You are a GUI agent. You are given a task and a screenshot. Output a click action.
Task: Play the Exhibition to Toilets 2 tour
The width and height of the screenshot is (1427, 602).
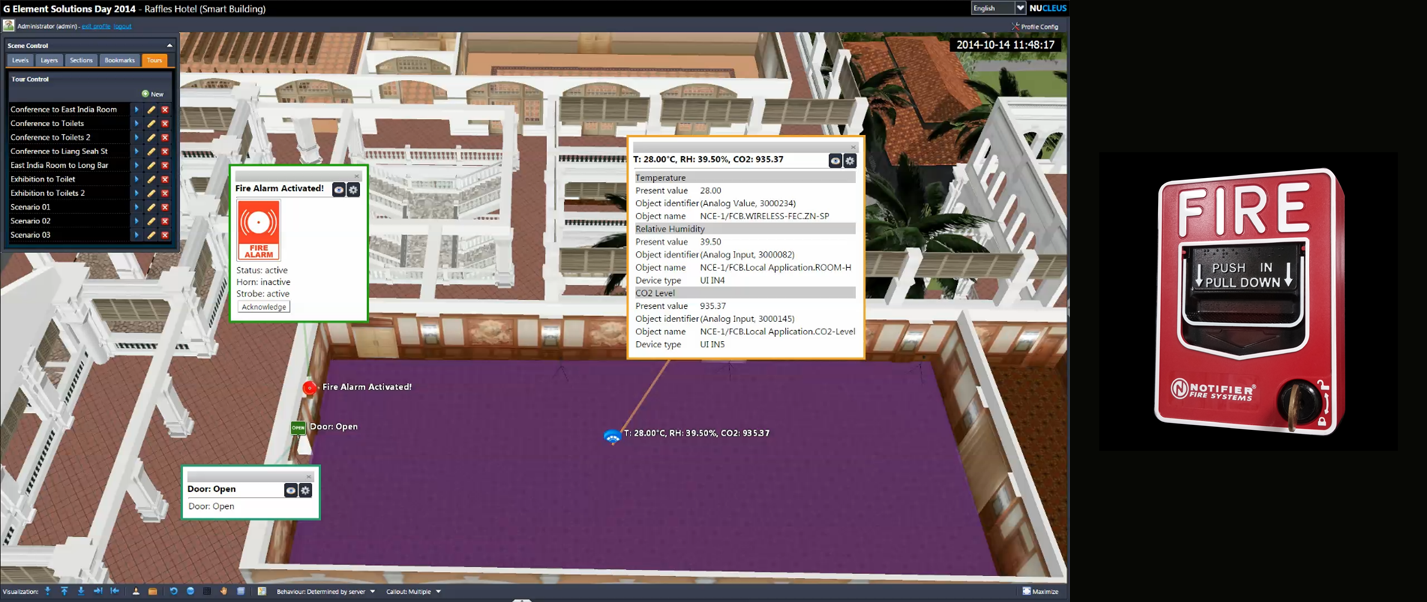click(137, 194)
